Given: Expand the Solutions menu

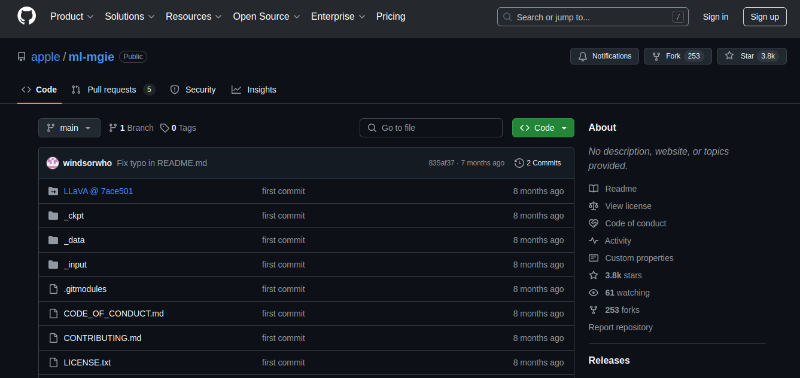Looking at the screenshot, I should [x=130, y=16].
